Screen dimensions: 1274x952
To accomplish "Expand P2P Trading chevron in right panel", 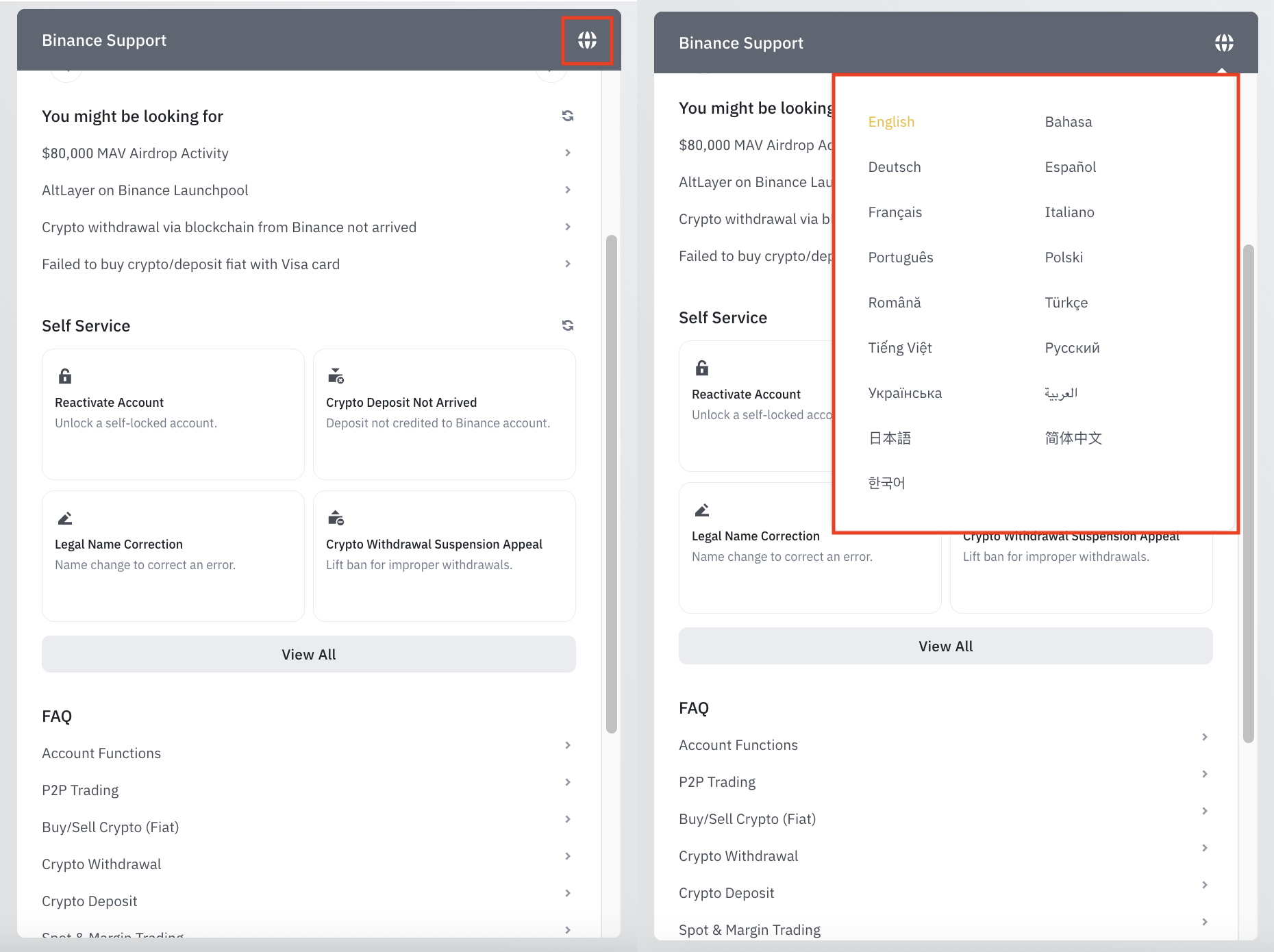I will click(x=1205, y=774).
